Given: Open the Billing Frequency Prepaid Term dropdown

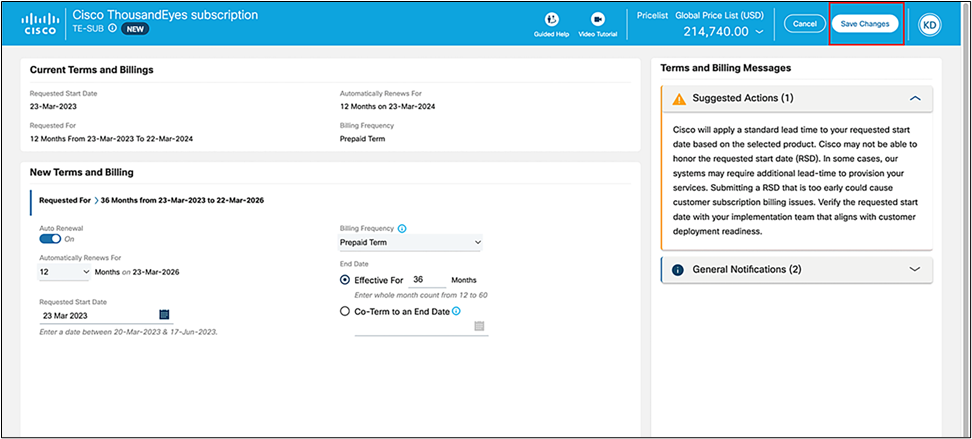Looking at the screenshot, I should click(410, 242).
